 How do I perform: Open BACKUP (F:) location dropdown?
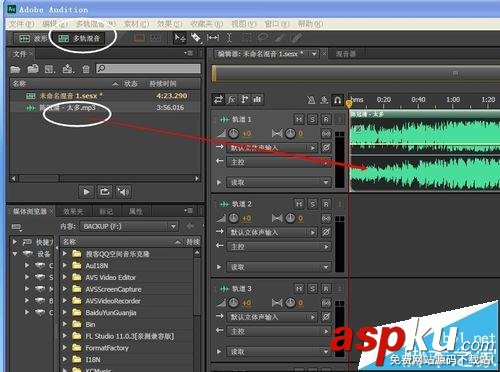click(129, 227)
